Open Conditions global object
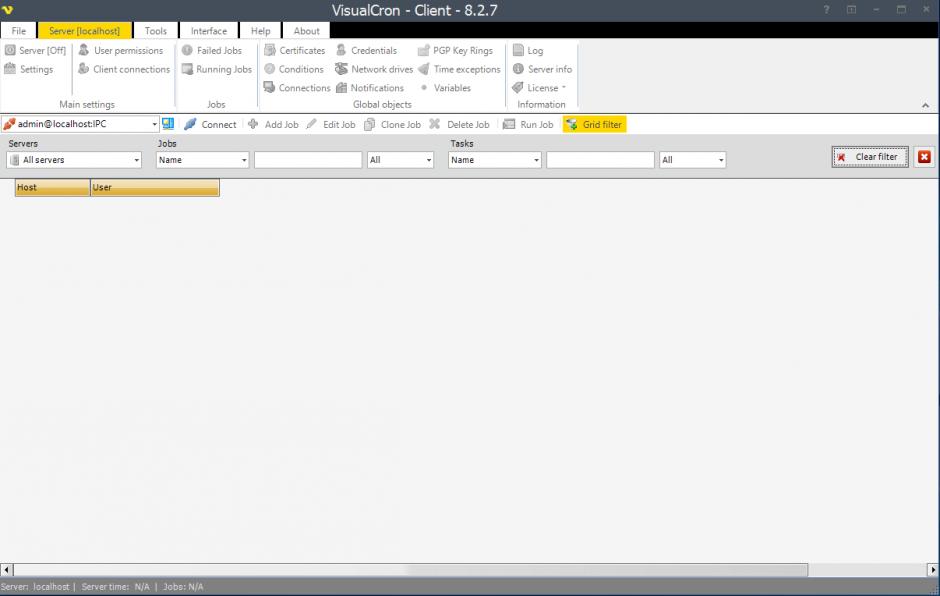The image size is (940, 596). click(x=294, y=69)
